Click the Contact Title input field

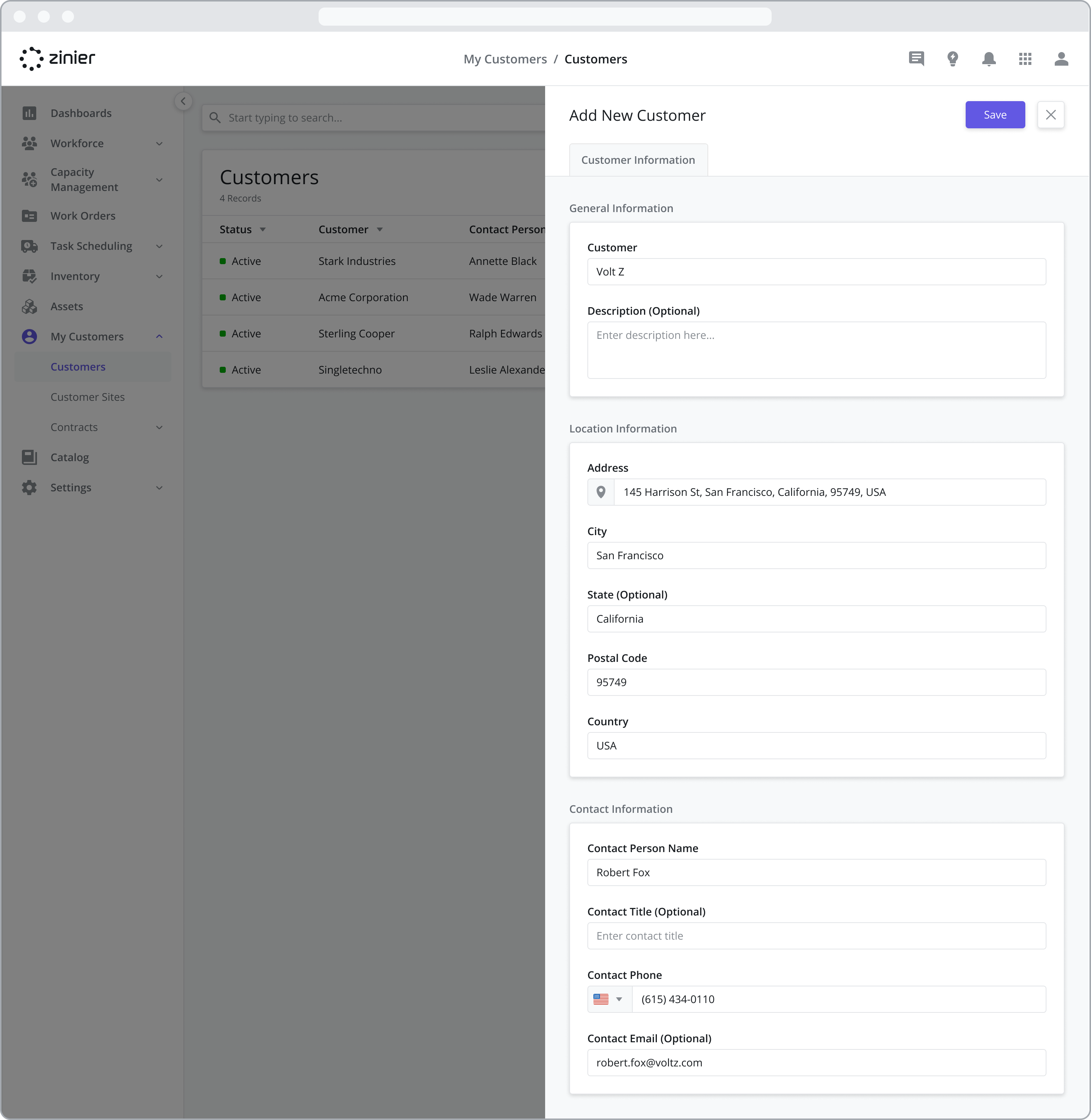[816, 935]
